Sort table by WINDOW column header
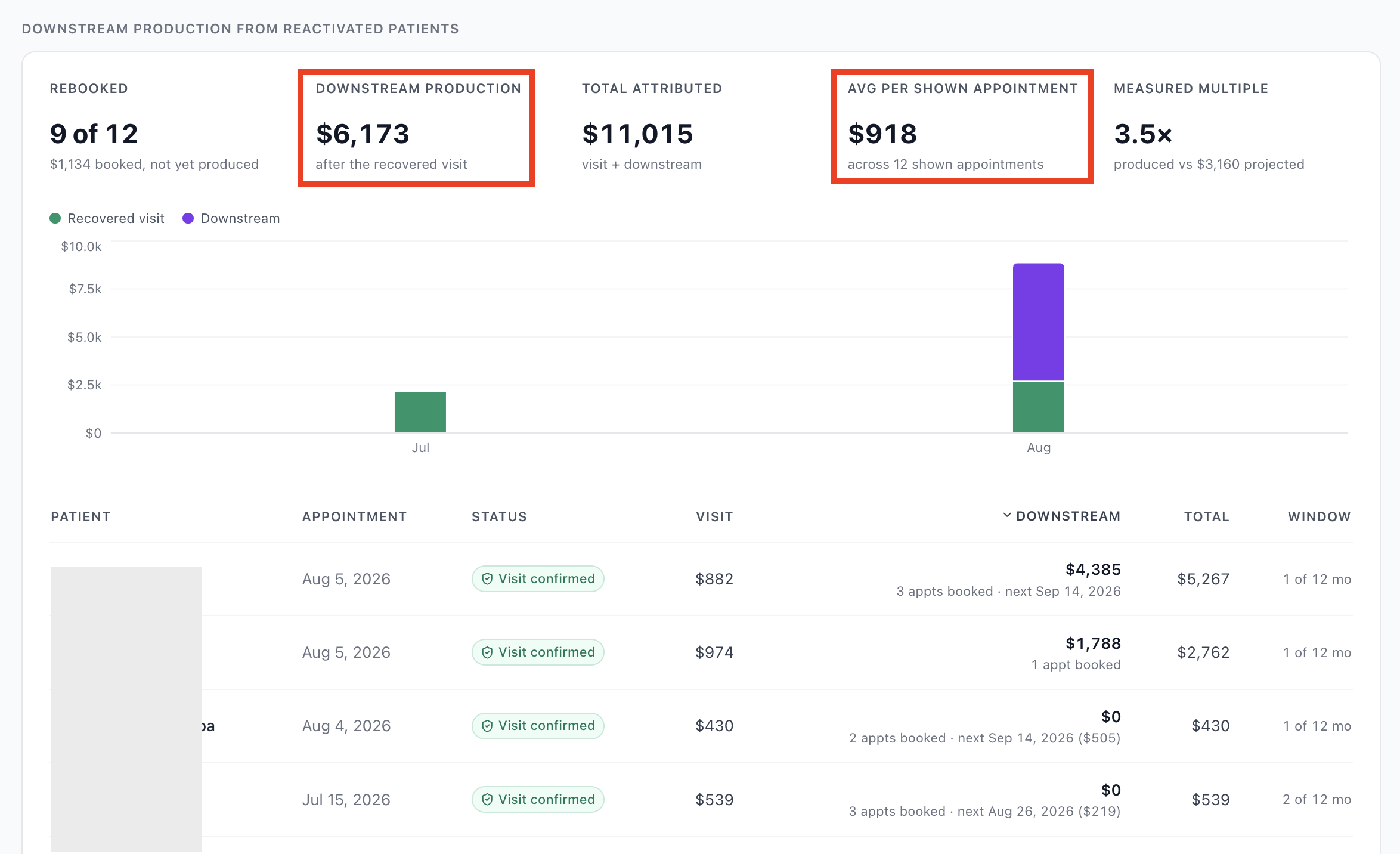The width and height of the screenshot is (1400, 854). tap(1319, 516)
